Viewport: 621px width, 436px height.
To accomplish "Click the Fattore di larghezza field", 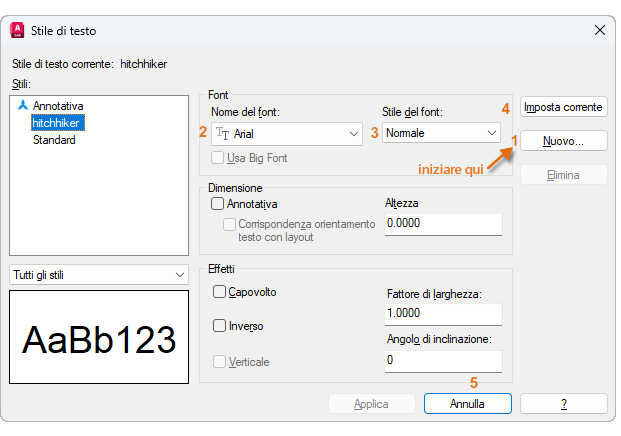I will click(442, 313).
